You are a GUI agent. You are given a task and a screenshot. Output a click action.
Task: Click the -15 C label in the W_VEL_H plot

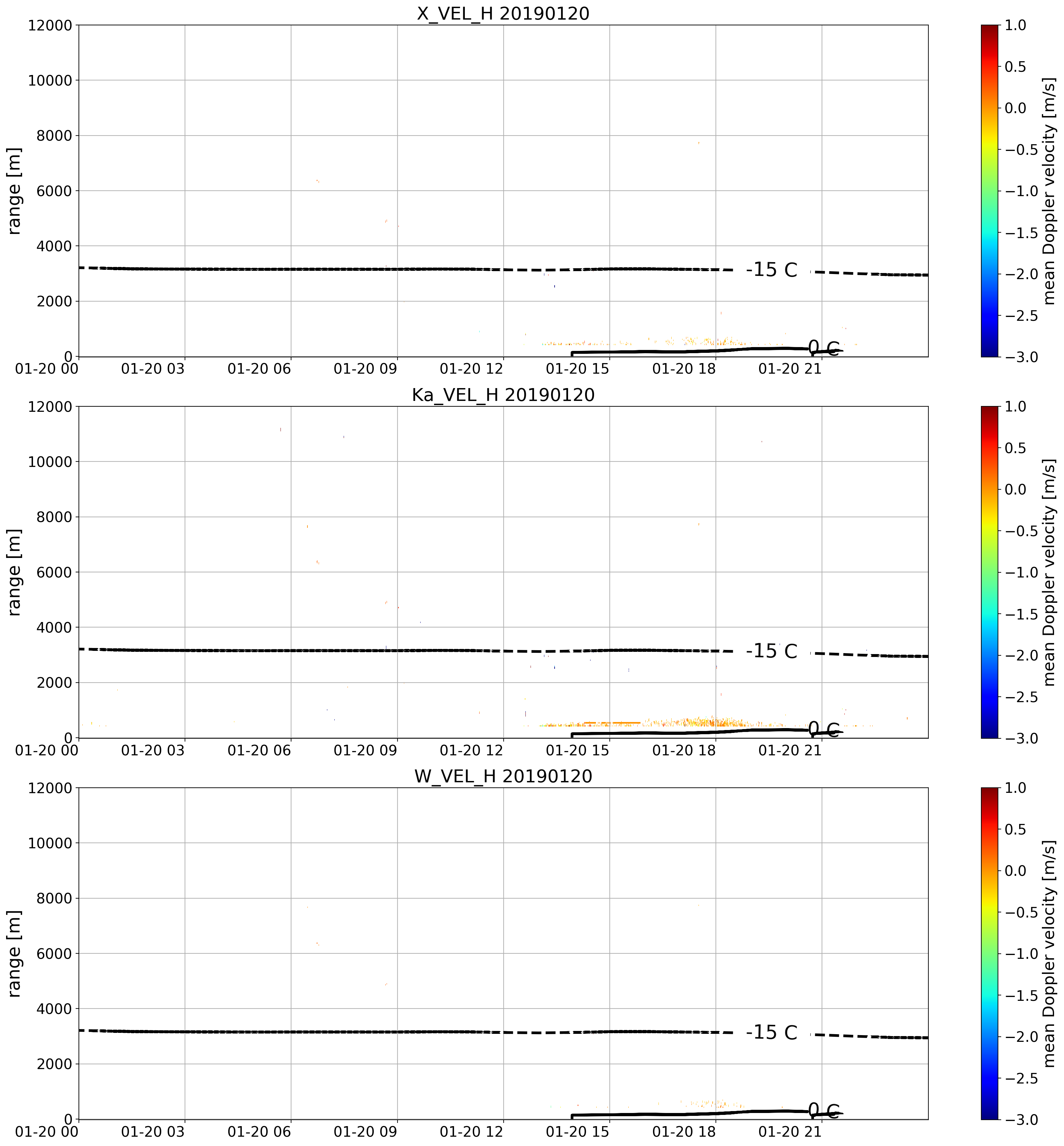772,1033
